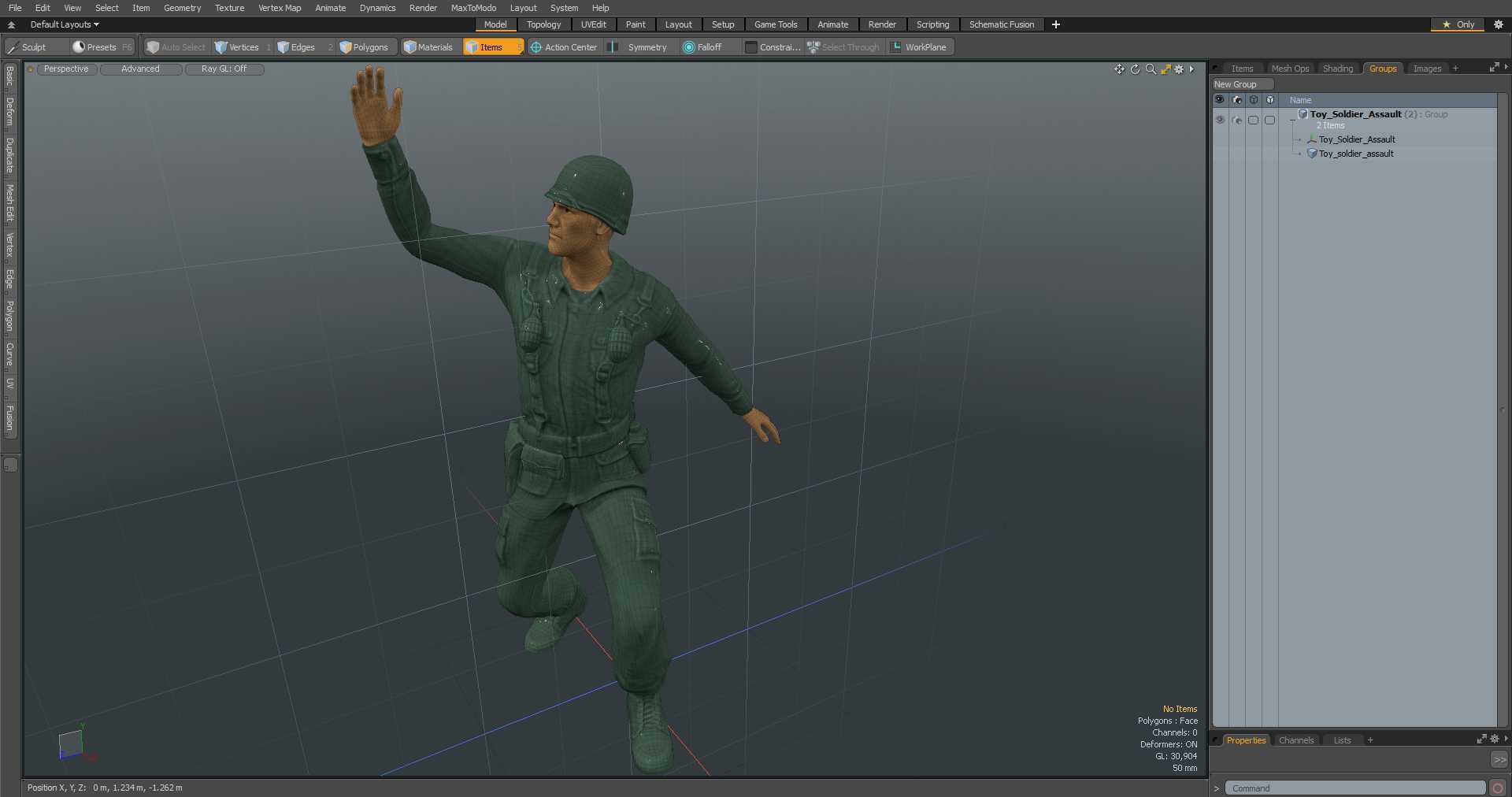Click the mesh icon of Toy_soldier_assault

(1312, 154)
